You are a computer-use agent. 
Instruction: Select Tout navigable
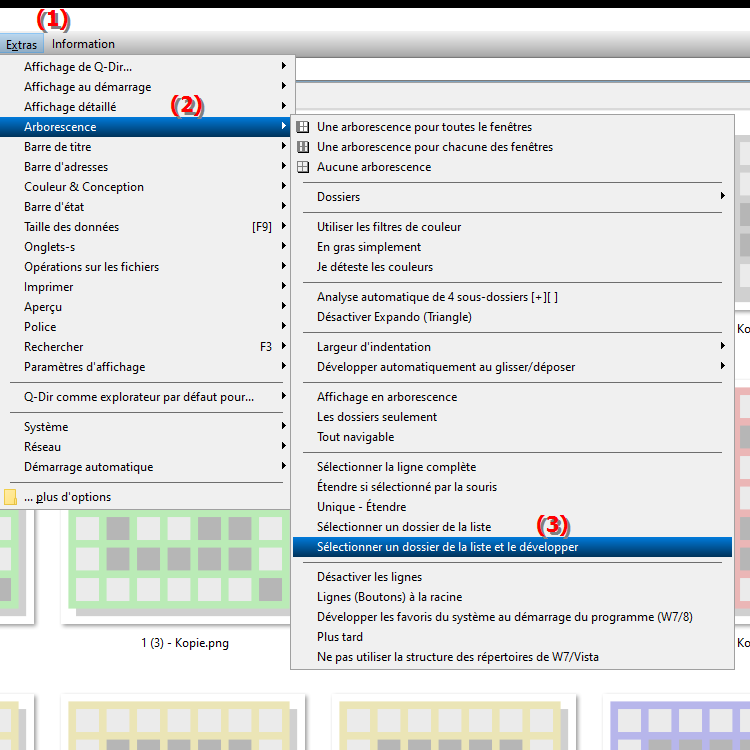[x=512, y=437]
